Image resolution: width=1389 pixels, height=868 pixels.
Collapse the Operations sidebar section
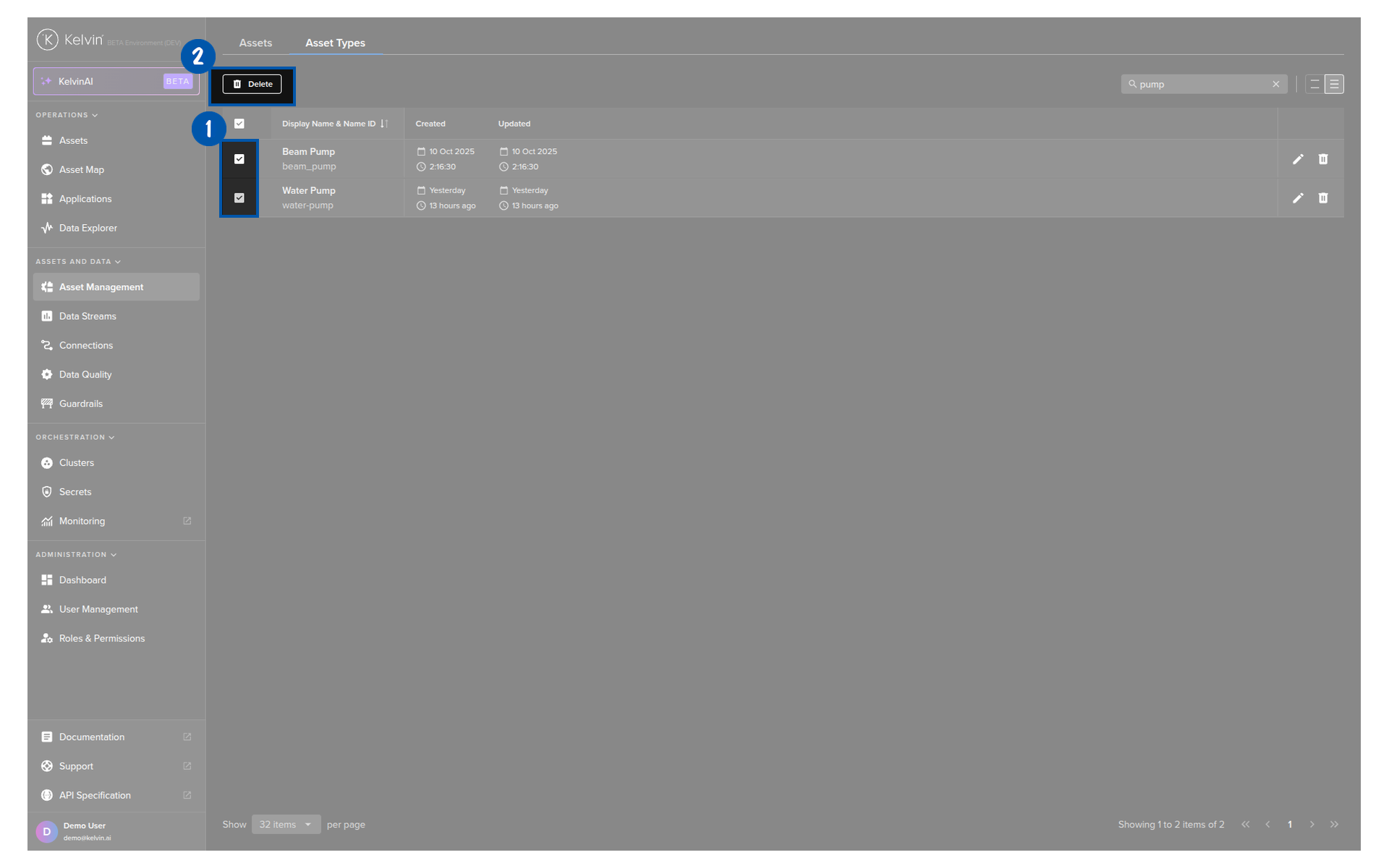(x=67, y=115)
